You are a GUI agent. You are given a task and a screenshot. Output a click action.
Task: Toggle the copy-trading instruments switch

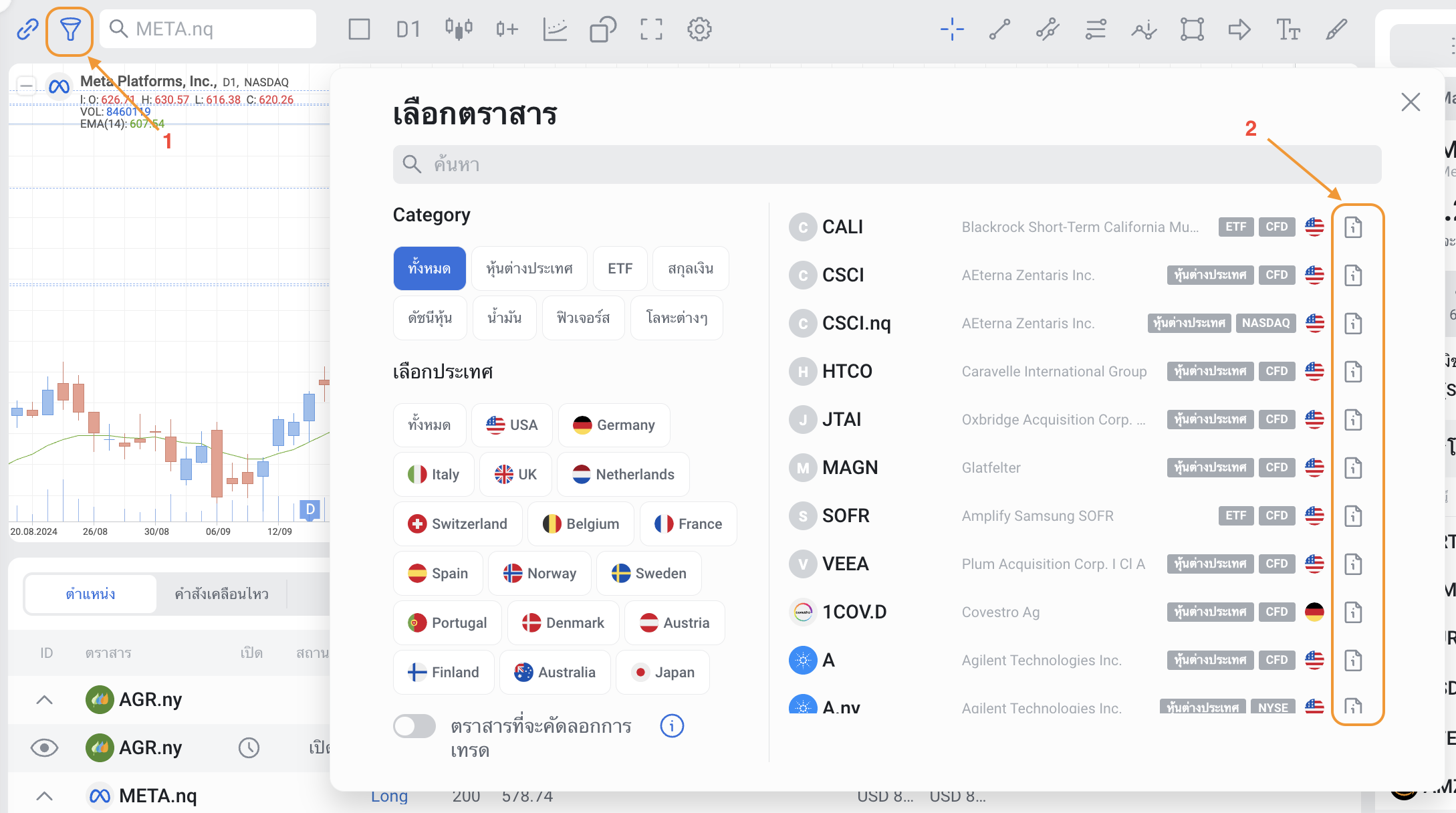click(414, 726)
